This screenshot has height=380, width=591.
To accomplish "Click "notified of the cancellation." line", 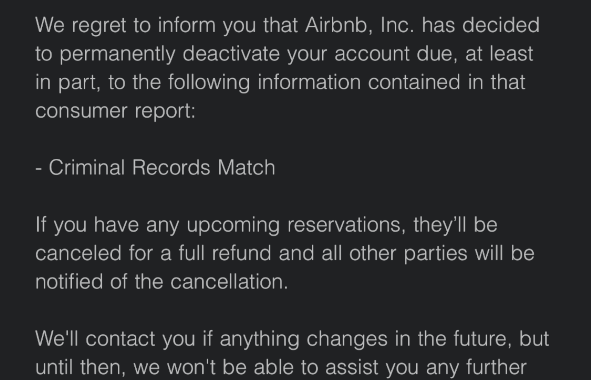I will pyautogui.click(x=162, y=282).
